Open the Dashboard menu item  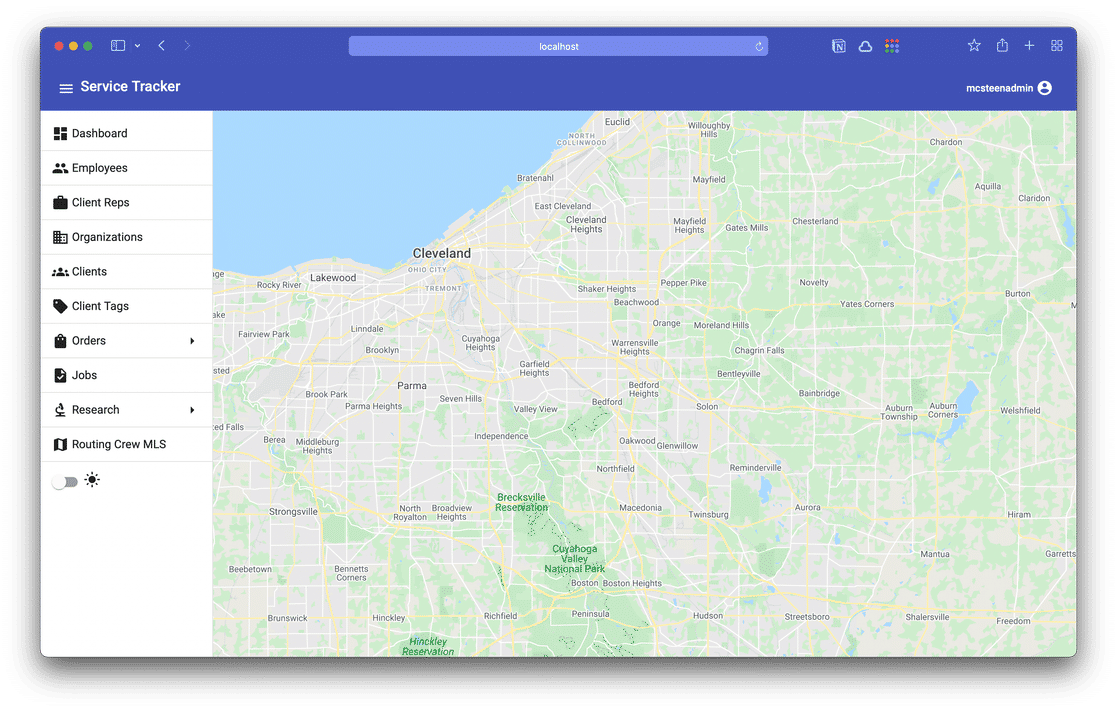(x=127, y=133)
